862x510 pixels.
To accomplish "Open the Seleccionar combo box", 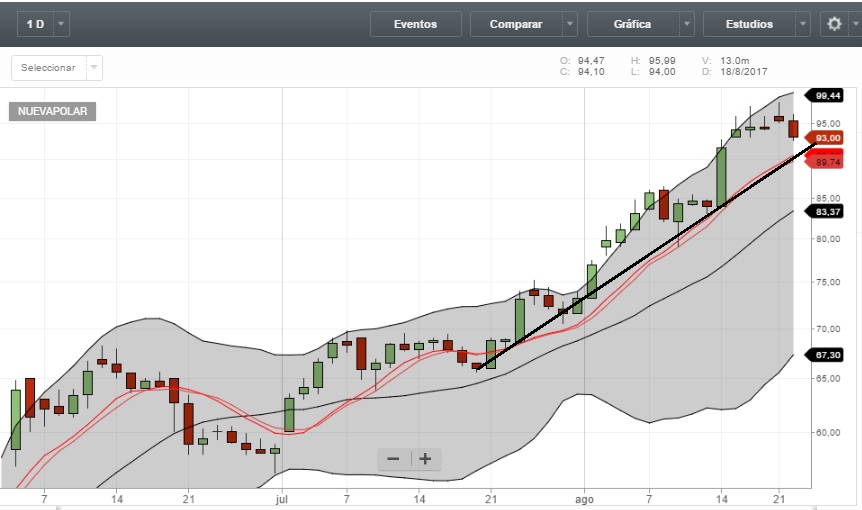I will (x=57, y=68).
